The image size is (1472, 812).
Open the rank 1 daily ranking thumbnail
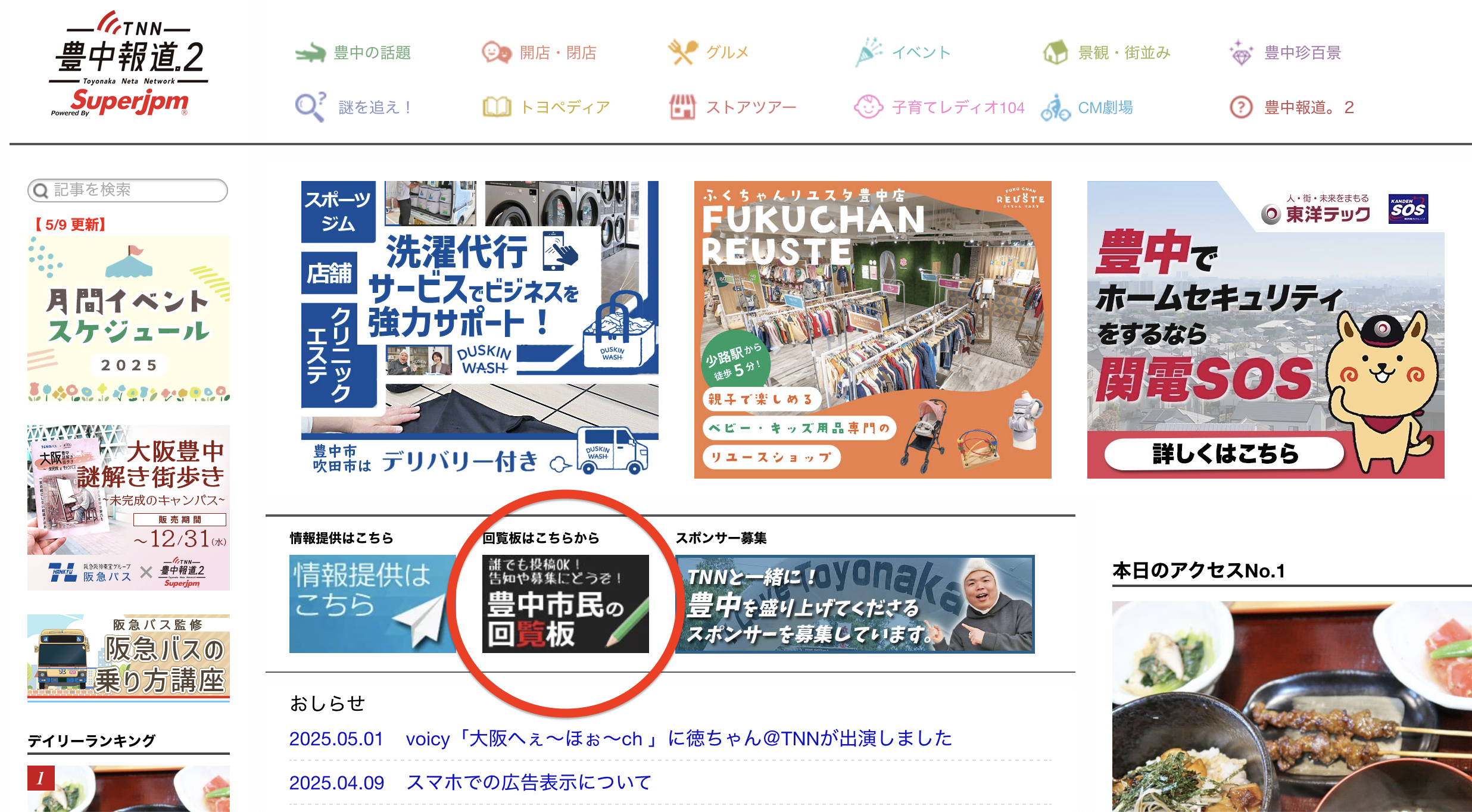pyautogui.click(x=129, y=789)
